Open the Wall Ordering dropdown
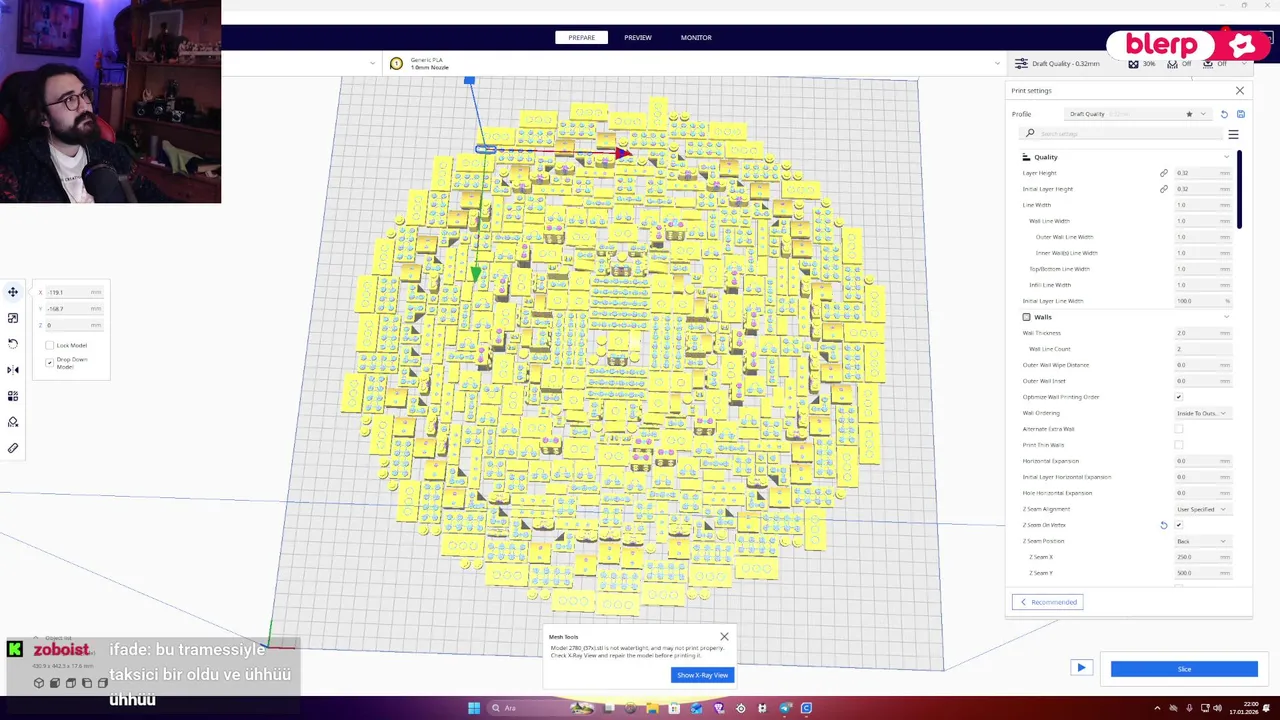The image size is (1280, 720). [x=1202, y=413]
